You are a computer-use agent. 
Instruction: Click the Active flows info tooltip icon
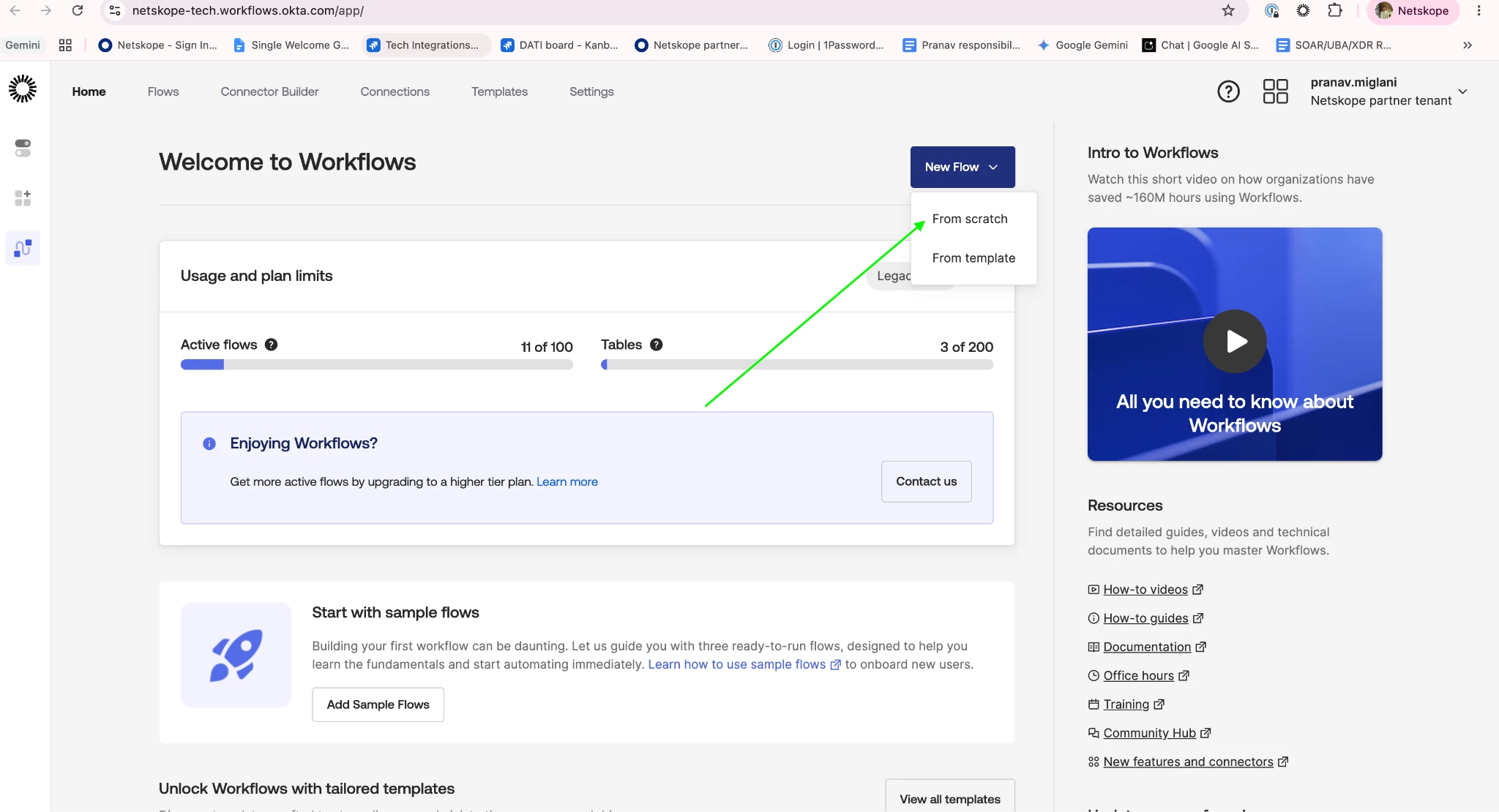(271, 345)
